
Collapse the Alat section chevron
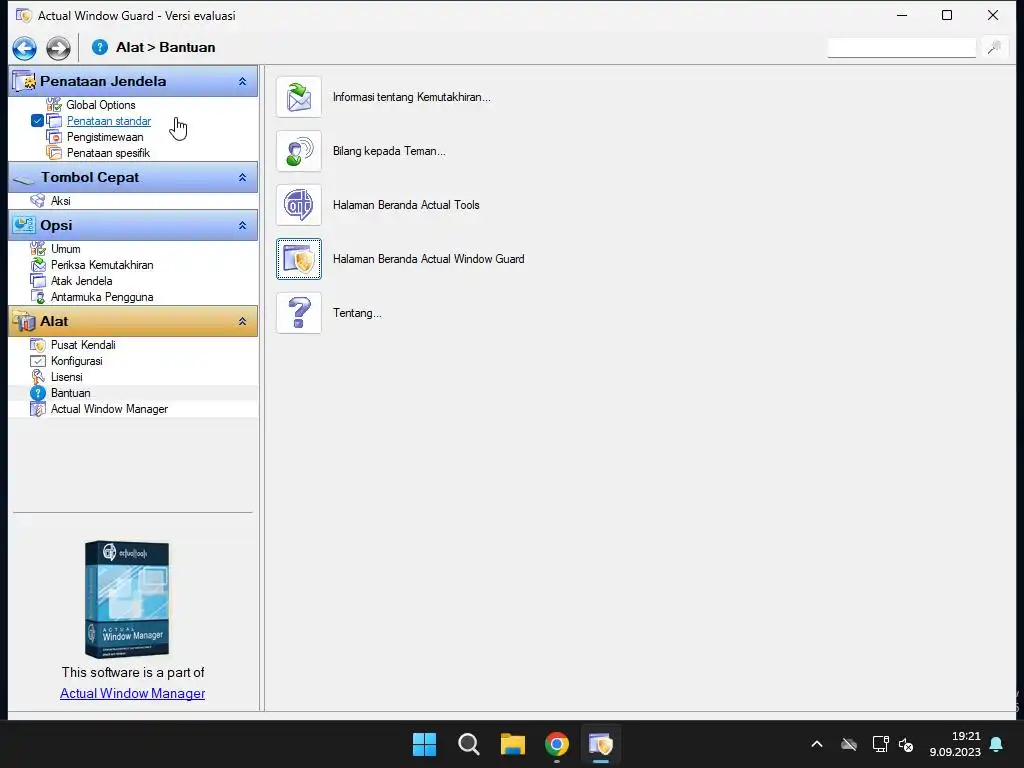click(242, 321)
